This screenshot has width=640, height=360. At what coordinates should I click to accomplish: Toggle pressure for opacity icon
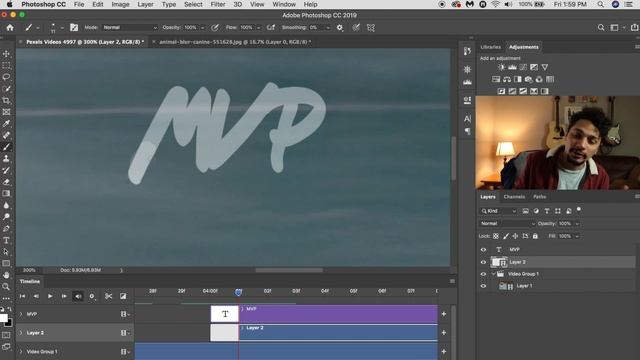215,27
